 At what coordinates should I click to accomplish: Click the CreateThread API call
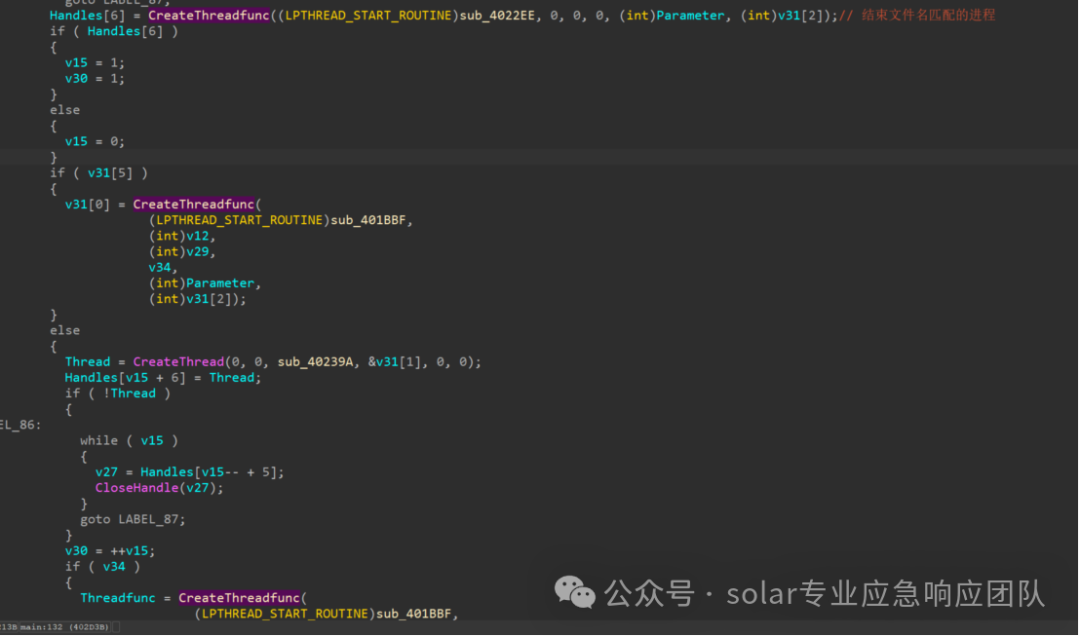click(178, 362)
